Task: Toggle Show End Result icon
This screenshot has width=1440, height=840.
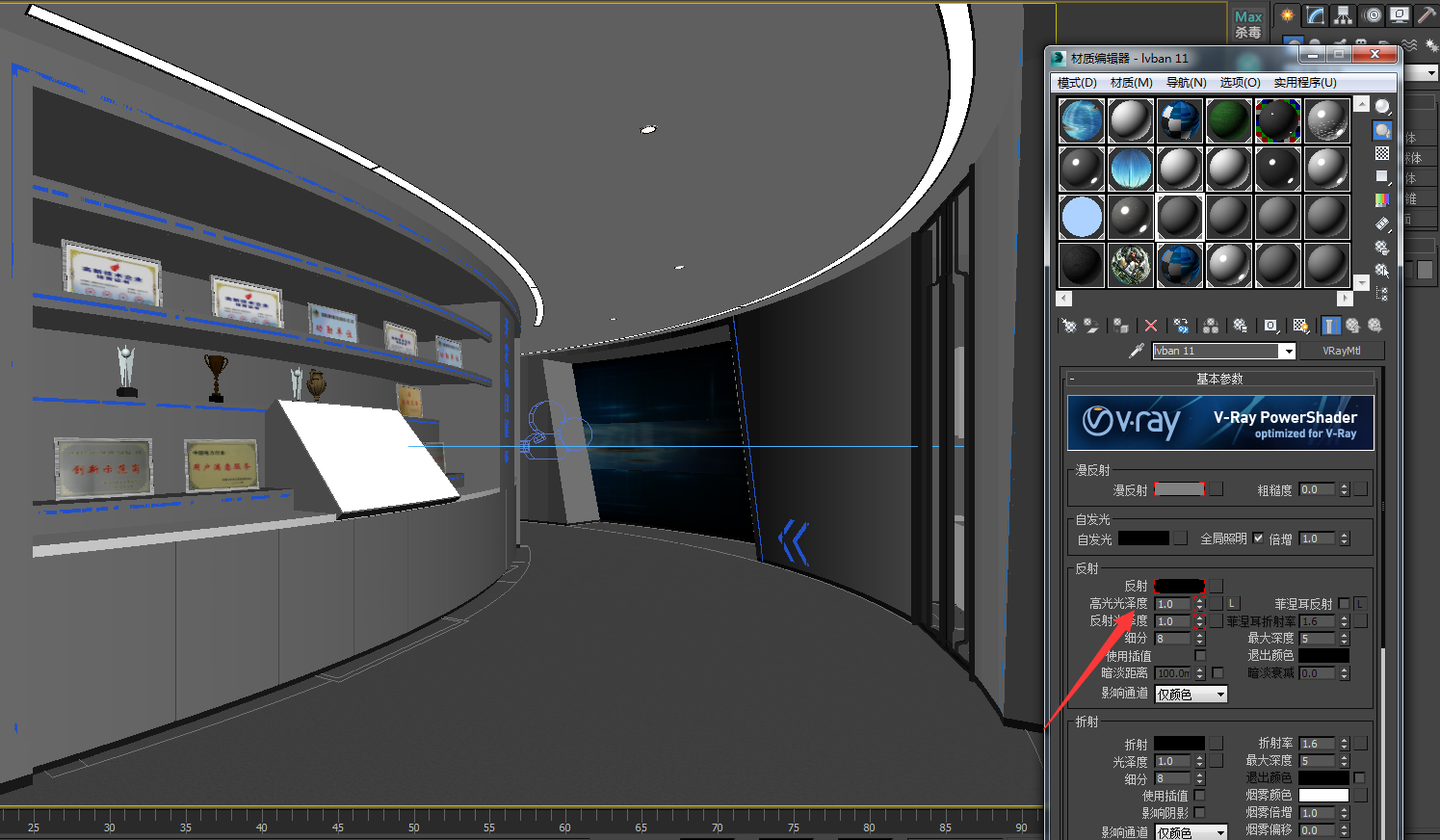Action: 1332,325
